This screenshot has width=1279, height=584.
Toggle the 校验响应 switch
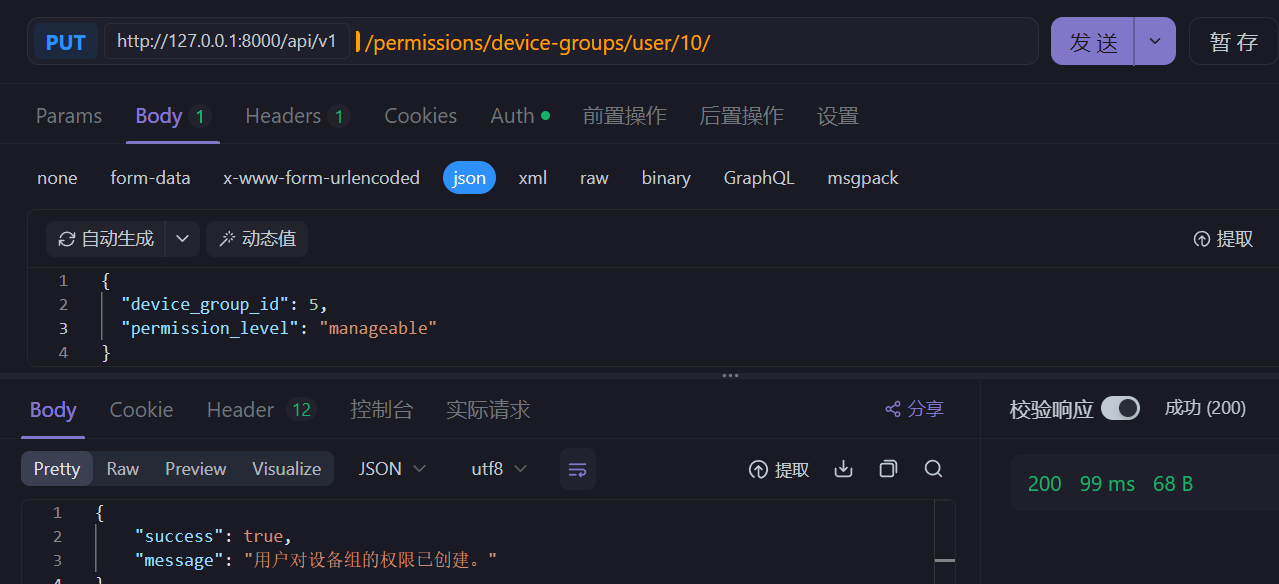pos(1120,408)
